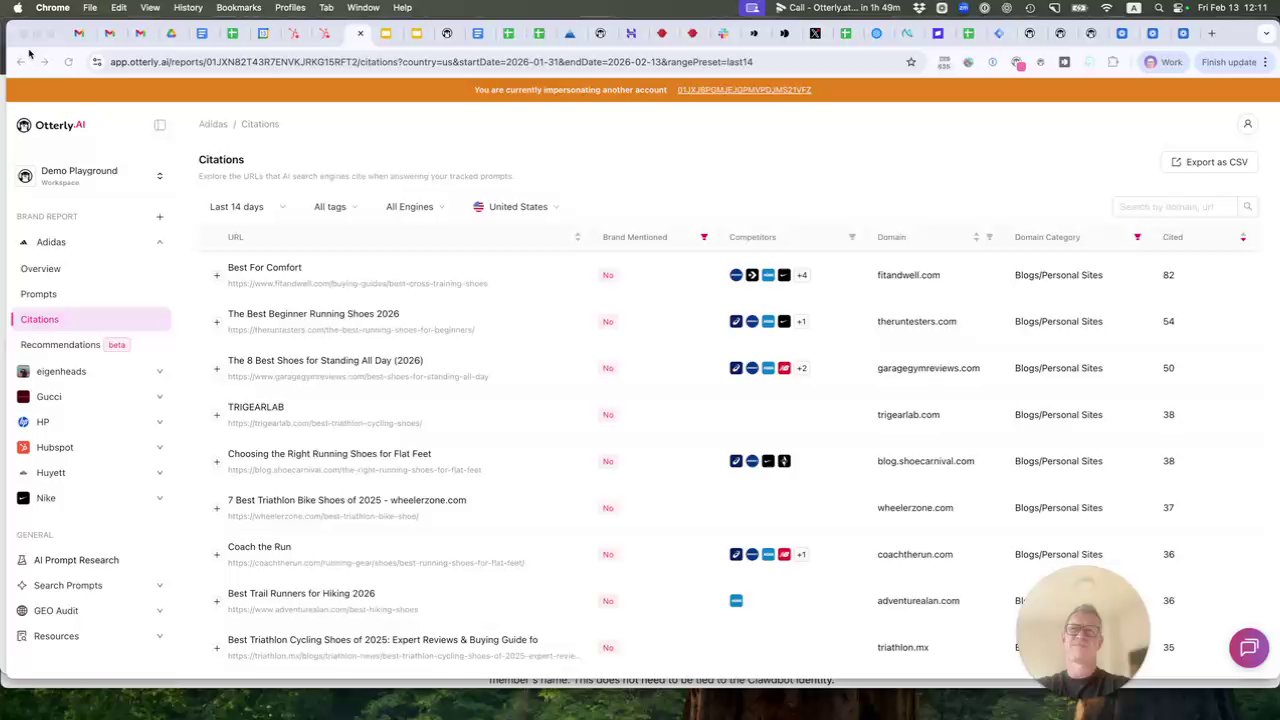
Task: Filter the Competitors column
Action: pos(852,237)
